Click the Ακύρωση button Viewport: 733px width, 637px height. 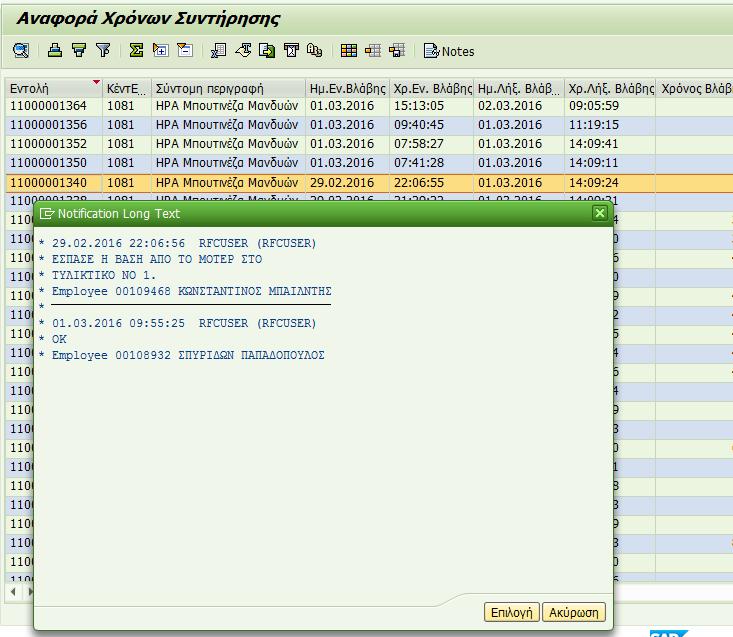tap(574, 612)
